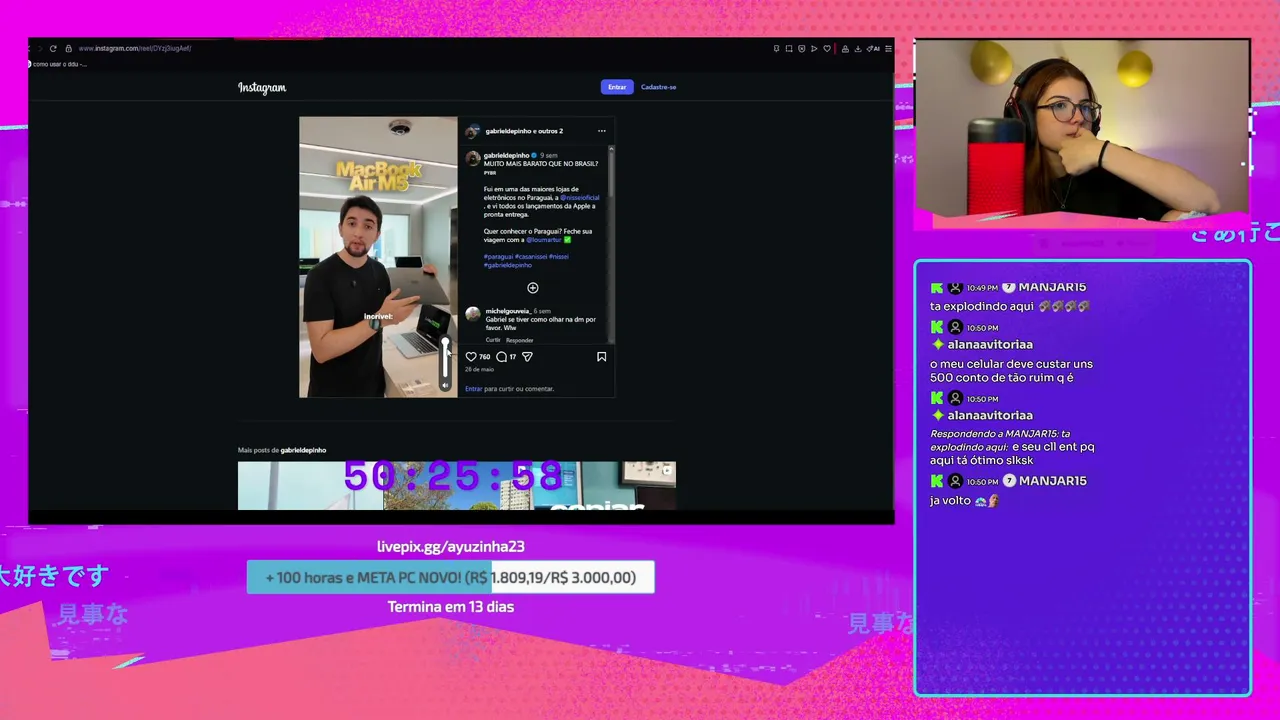Open the browser extensions icon
Image resolution: width=1280 pixels, height=720 pixels.
pyautogui.click(x=845, y=48)
